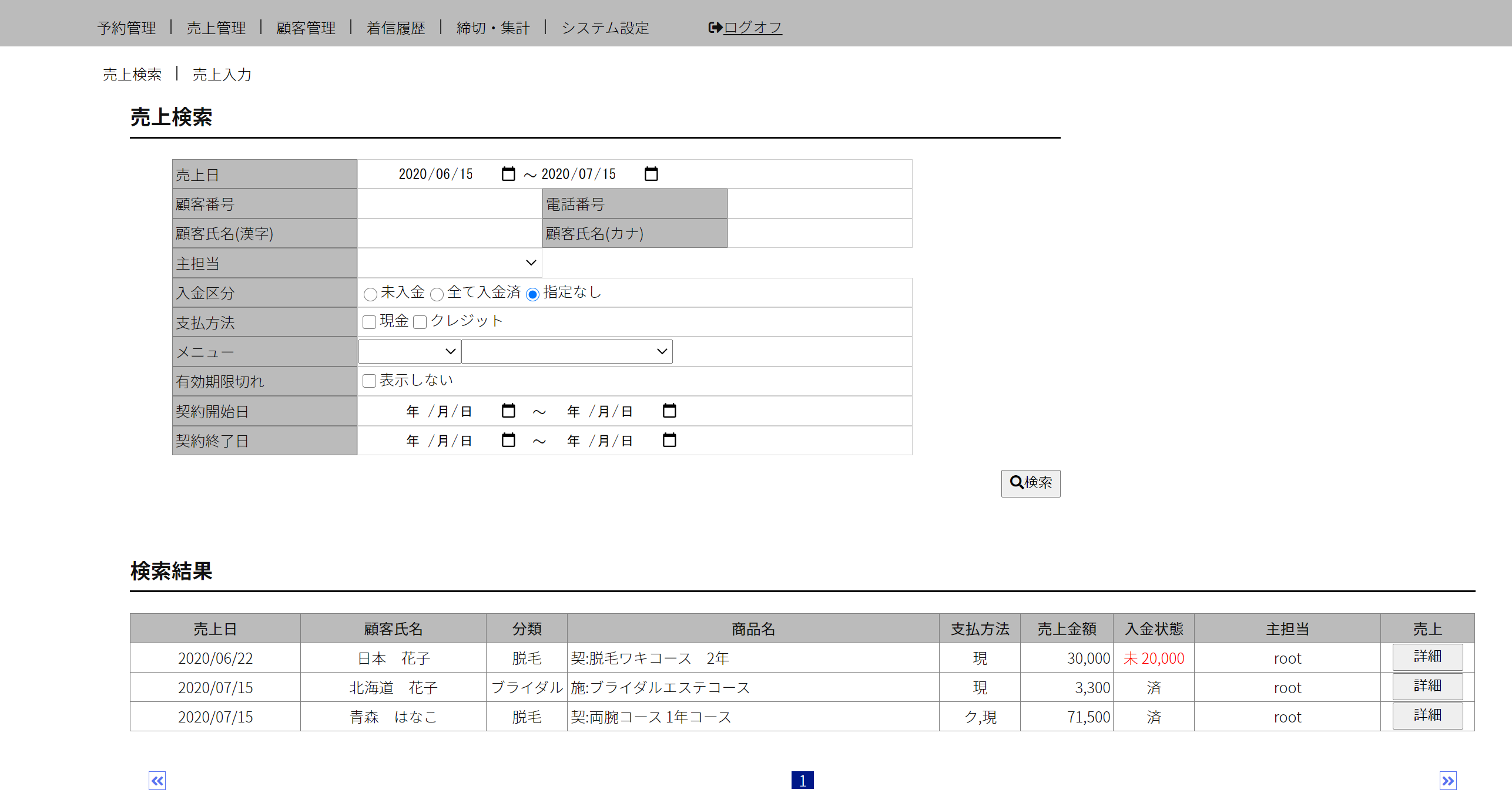Go to 売上検索 submenu link
This screenshot has width=1512, height=810.
point(132,74)
